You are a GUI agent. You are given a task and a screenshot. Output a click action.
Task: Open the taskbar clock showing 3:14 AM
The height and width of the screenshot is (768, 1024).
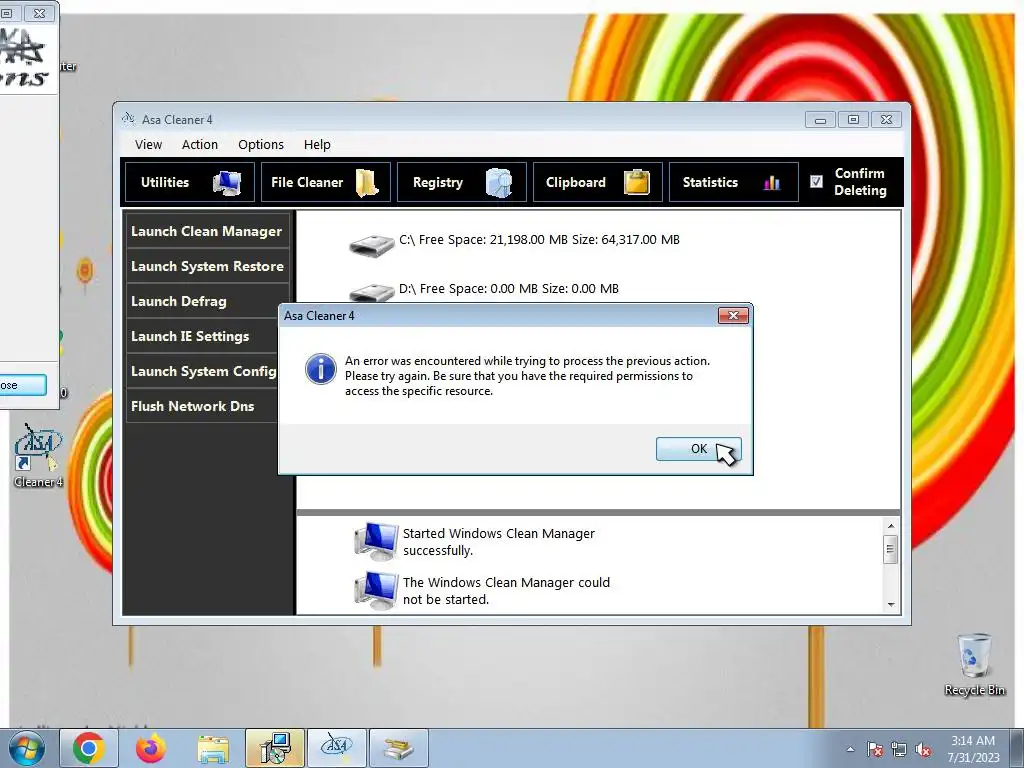point(973,749)
